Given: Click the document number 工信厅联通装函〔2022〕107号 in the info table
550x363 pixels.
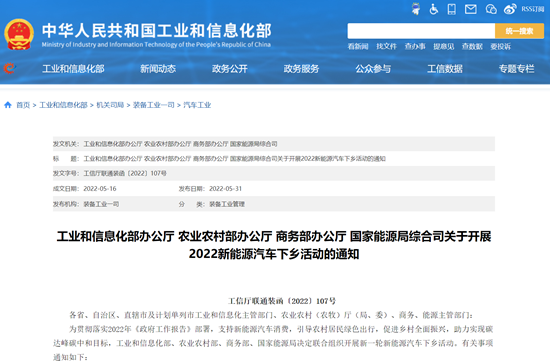Looking at the screenshot, I should (125, 173).
